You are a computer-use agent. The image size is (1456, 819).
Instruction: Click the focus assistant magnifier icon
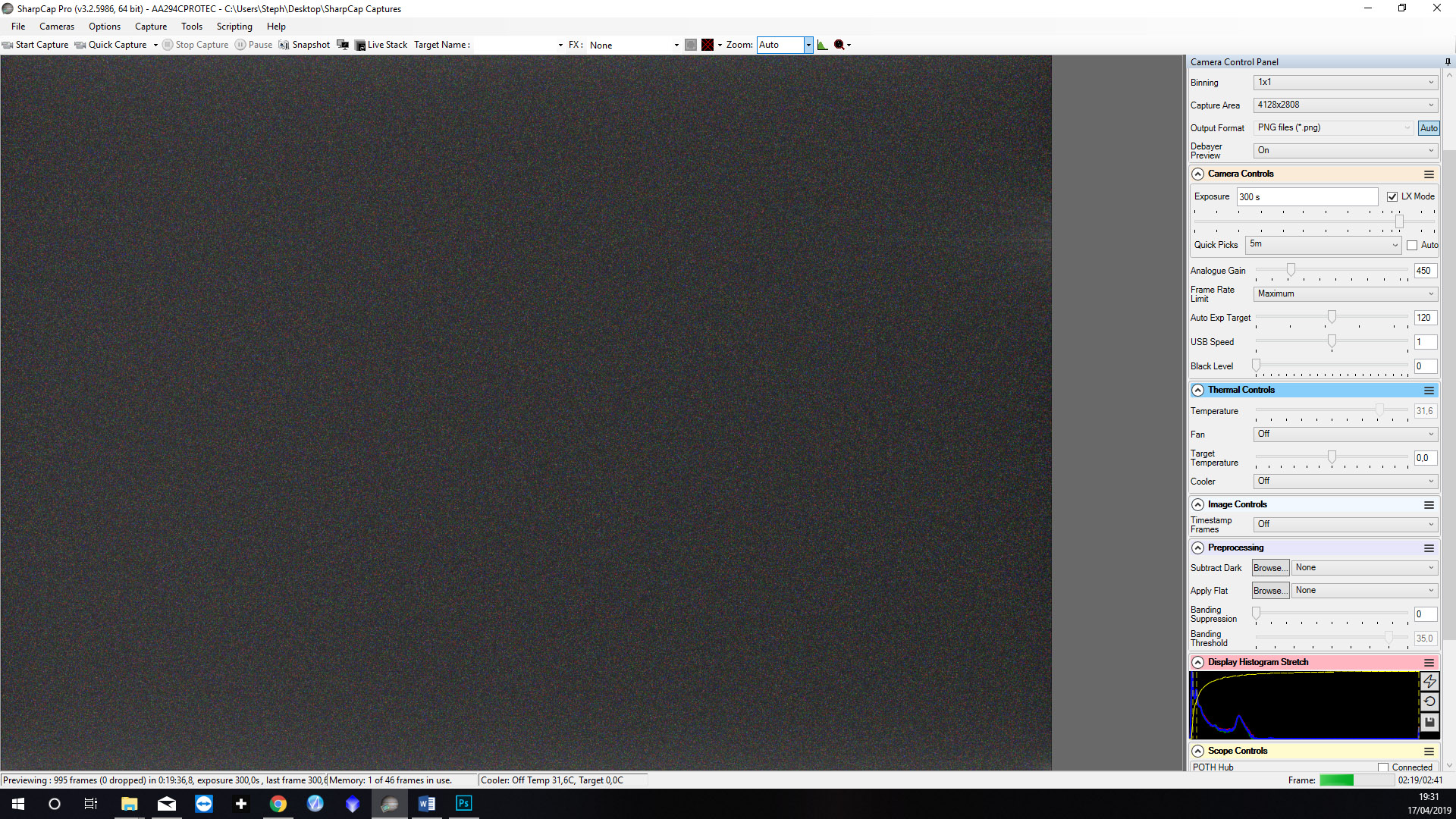[839, 45]
